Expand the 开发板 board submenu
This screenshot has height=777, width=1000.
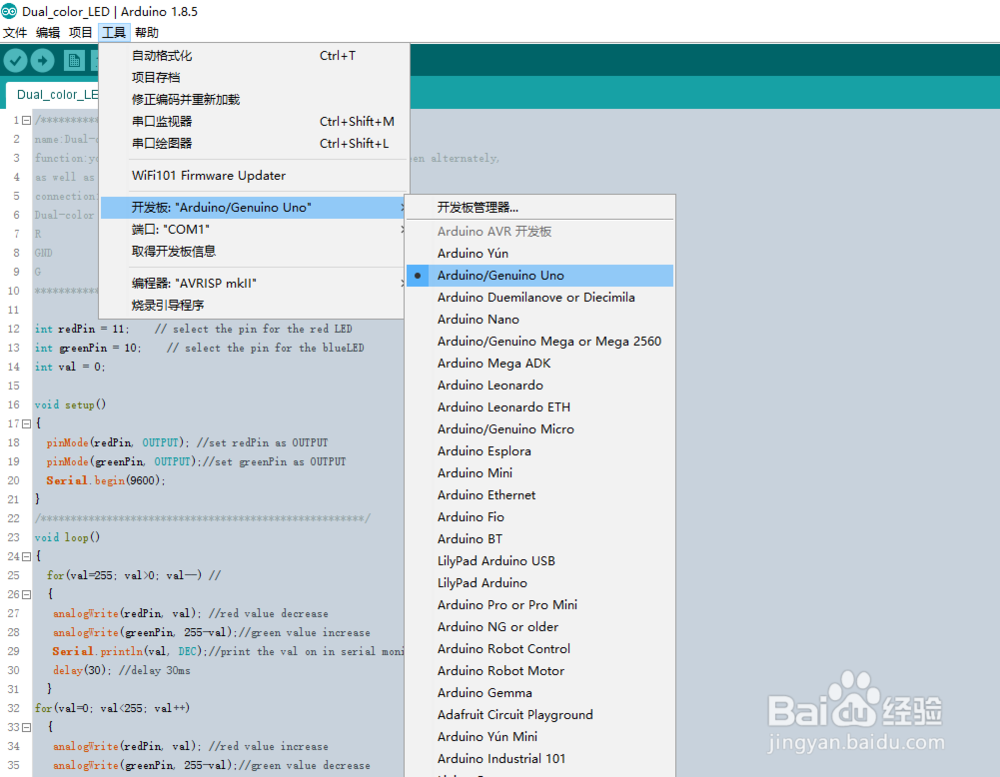click(x=253, y=207)
